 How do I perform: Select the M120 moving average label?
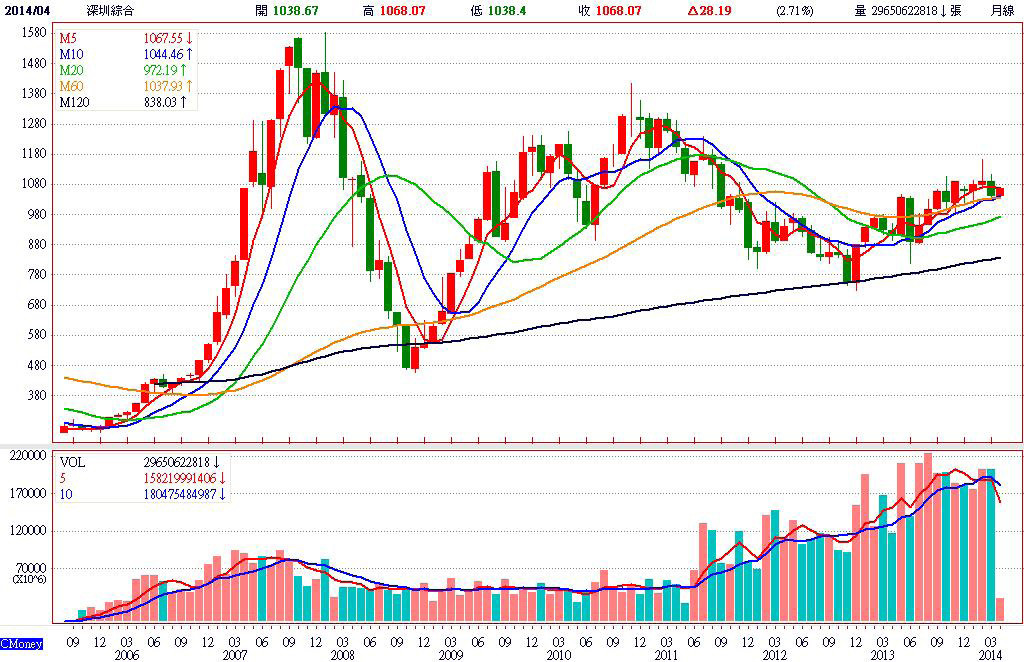coord(74,102)
